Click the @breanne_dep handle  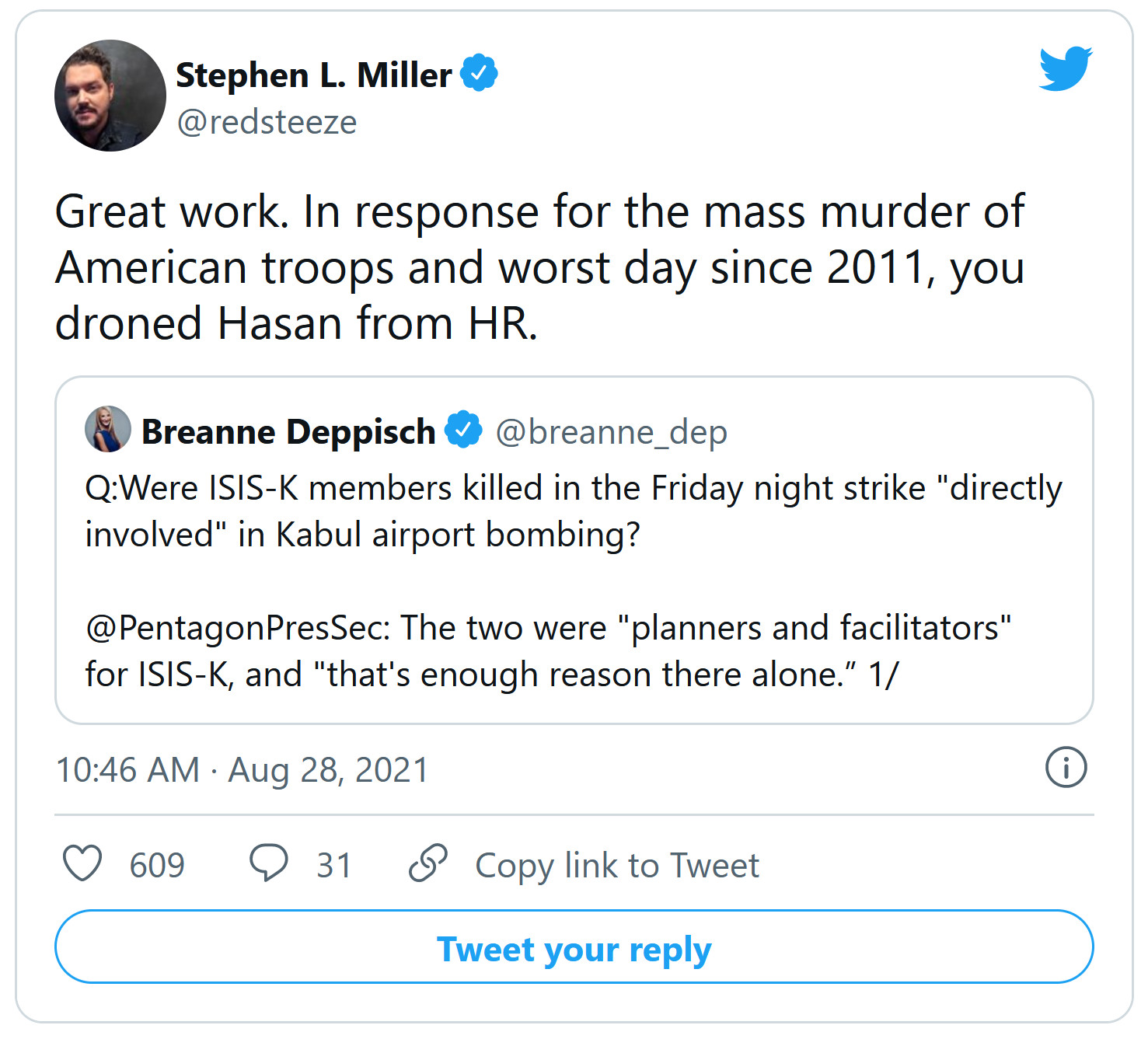[611, 432]
